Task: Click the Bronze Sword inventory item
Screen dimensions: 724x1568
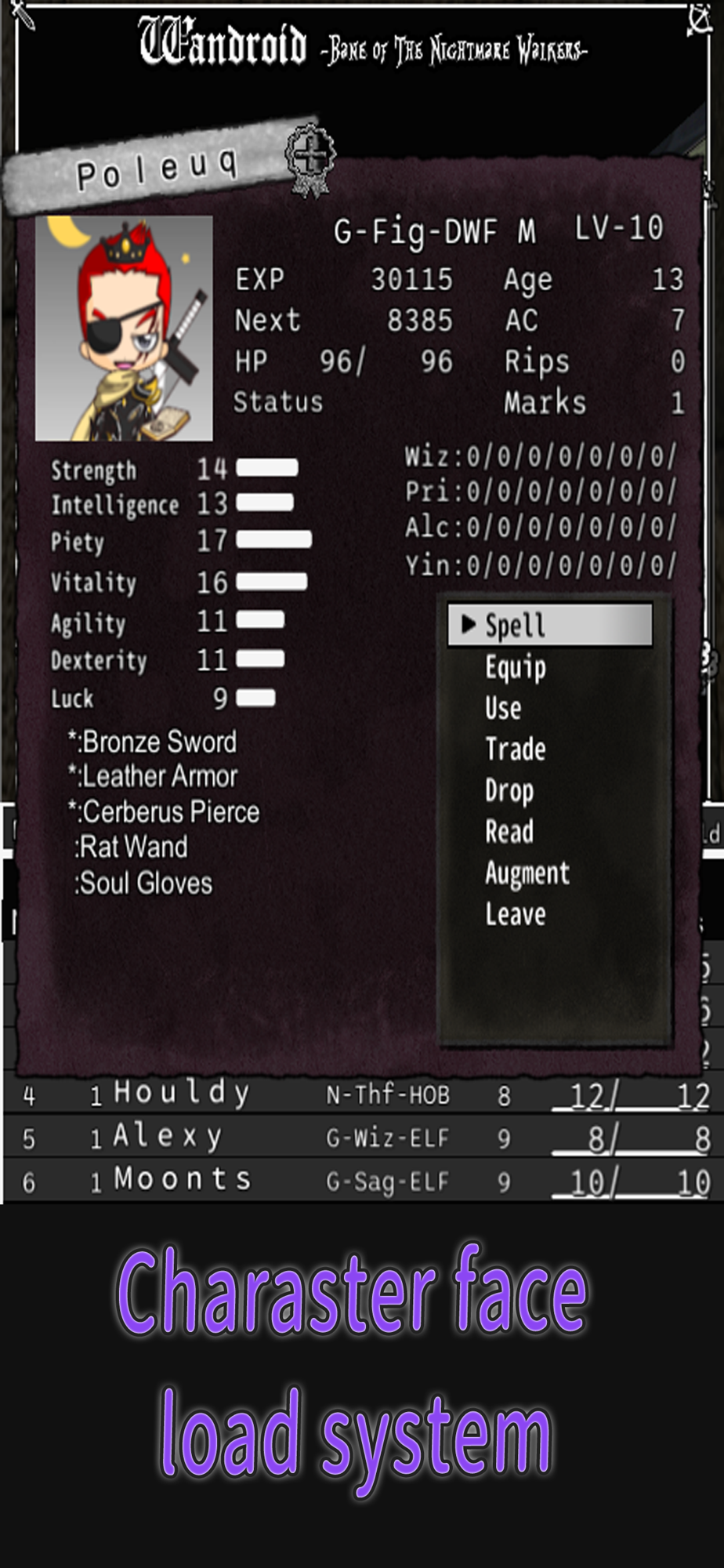Action: tap(152, 742)
